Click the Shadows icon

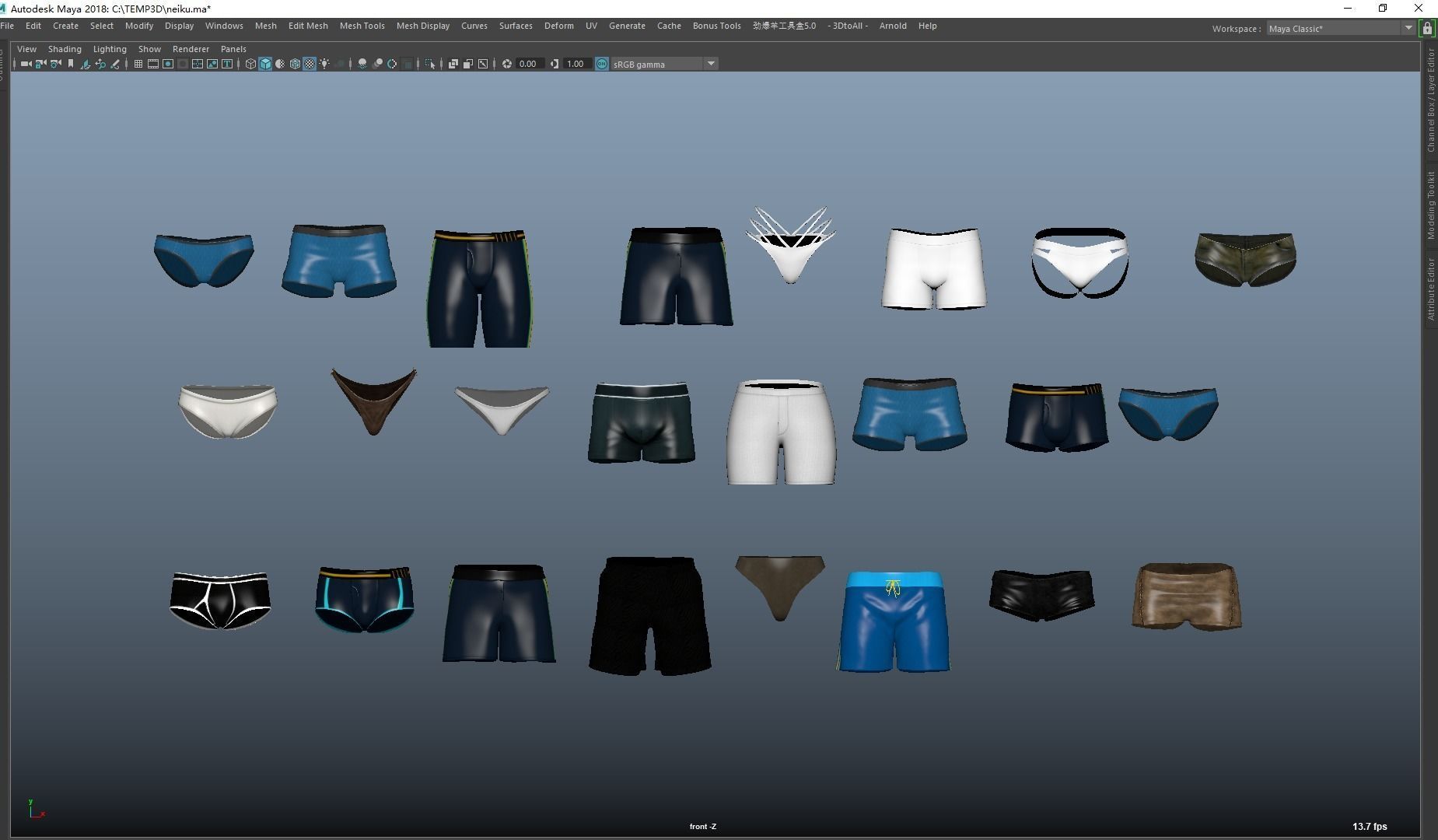340,64
